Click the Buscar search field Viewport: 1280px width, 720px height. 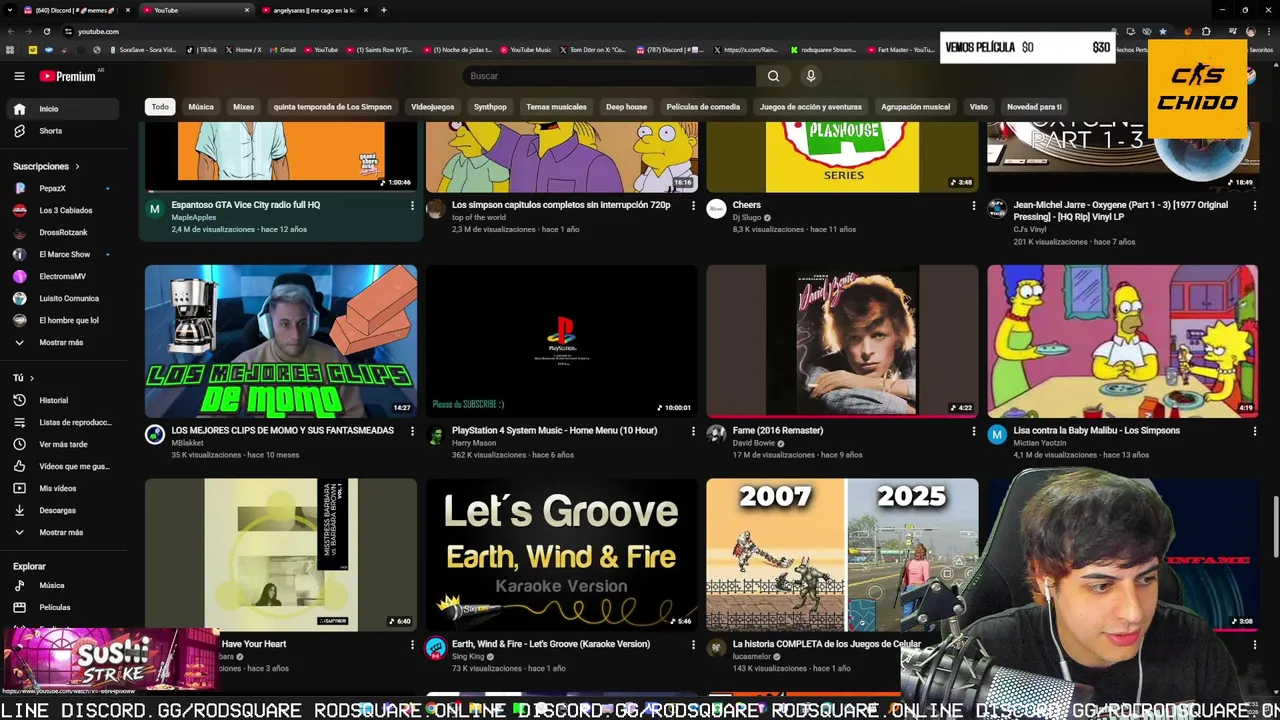pyautogui.click(x=610, y=76)
